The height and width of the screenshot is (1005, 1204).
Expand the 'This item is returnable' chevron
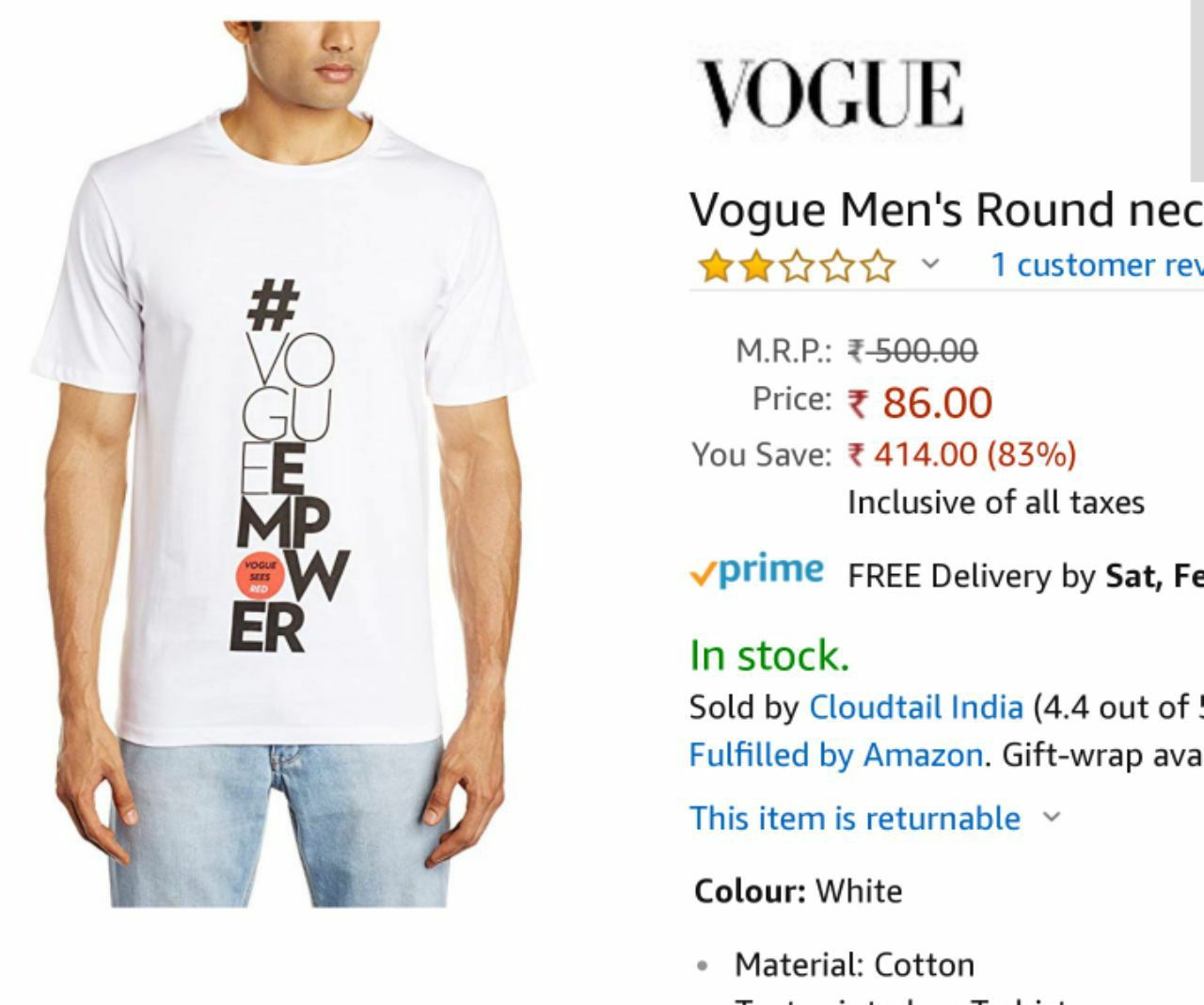click(x=1053, y=817)
